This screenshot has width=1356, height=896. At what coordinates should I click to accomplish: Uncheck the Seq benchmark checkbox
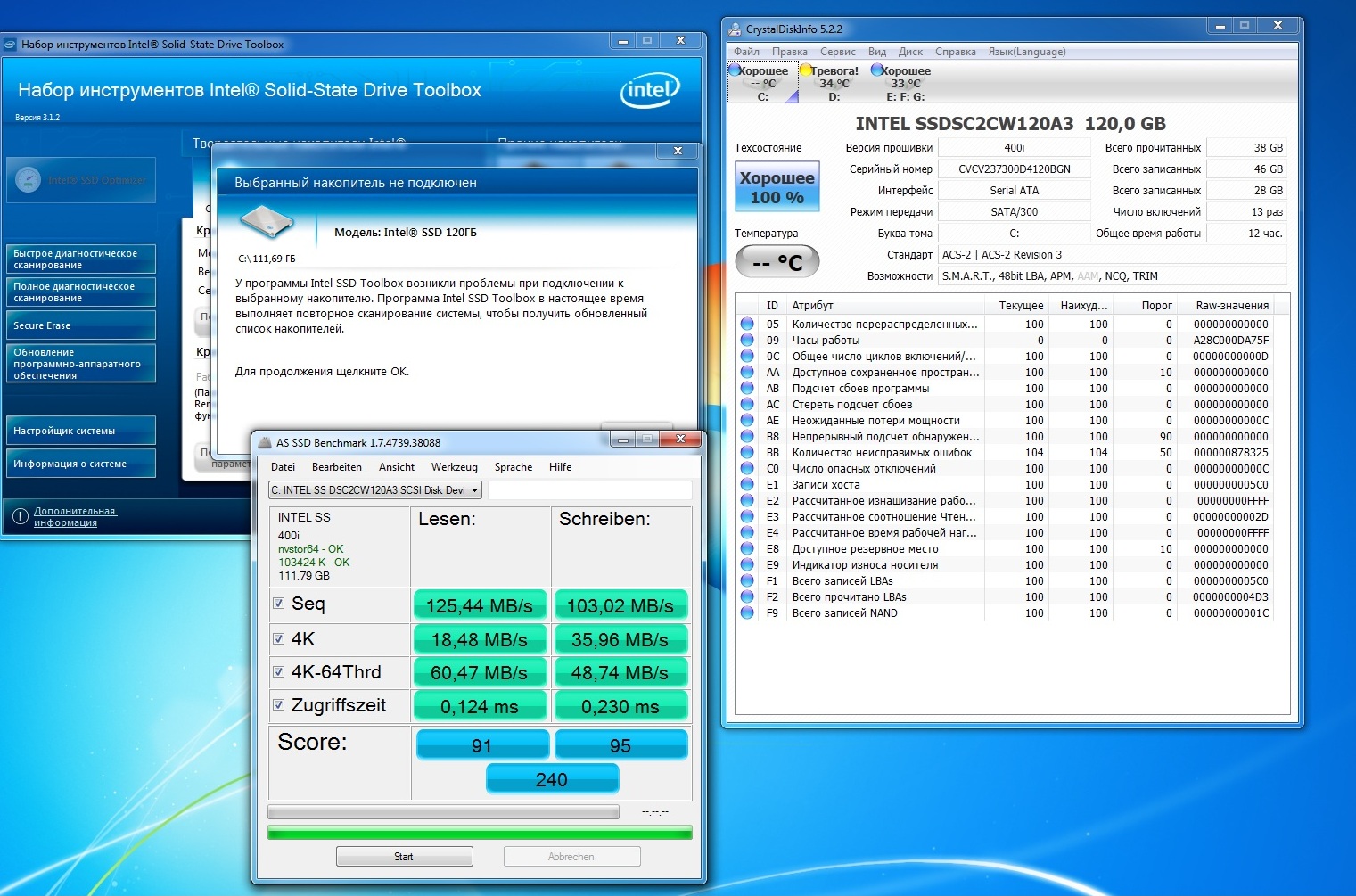point(279,604)
